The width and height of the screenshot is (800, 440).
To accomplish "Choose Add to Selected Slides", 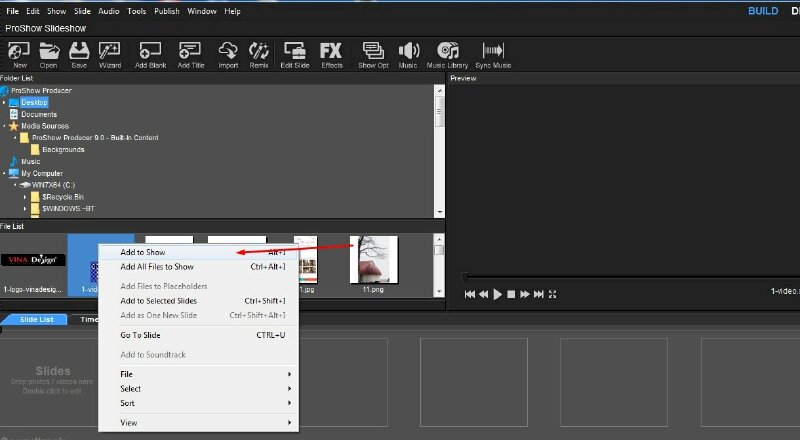I will 198,301.
